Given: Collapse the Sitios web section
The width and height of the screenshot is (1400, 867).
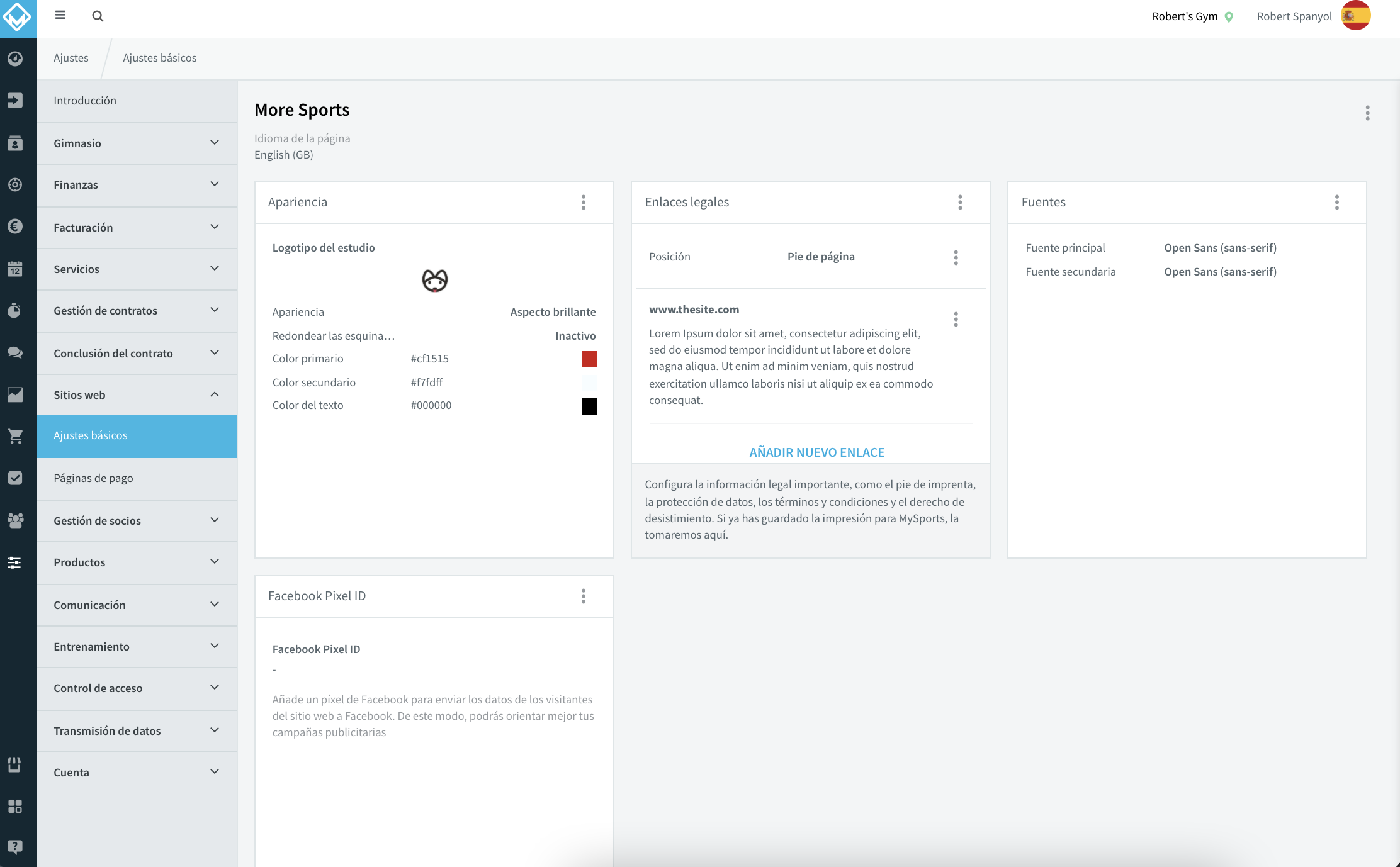Looking at the screenshot, I should point(137,395).
